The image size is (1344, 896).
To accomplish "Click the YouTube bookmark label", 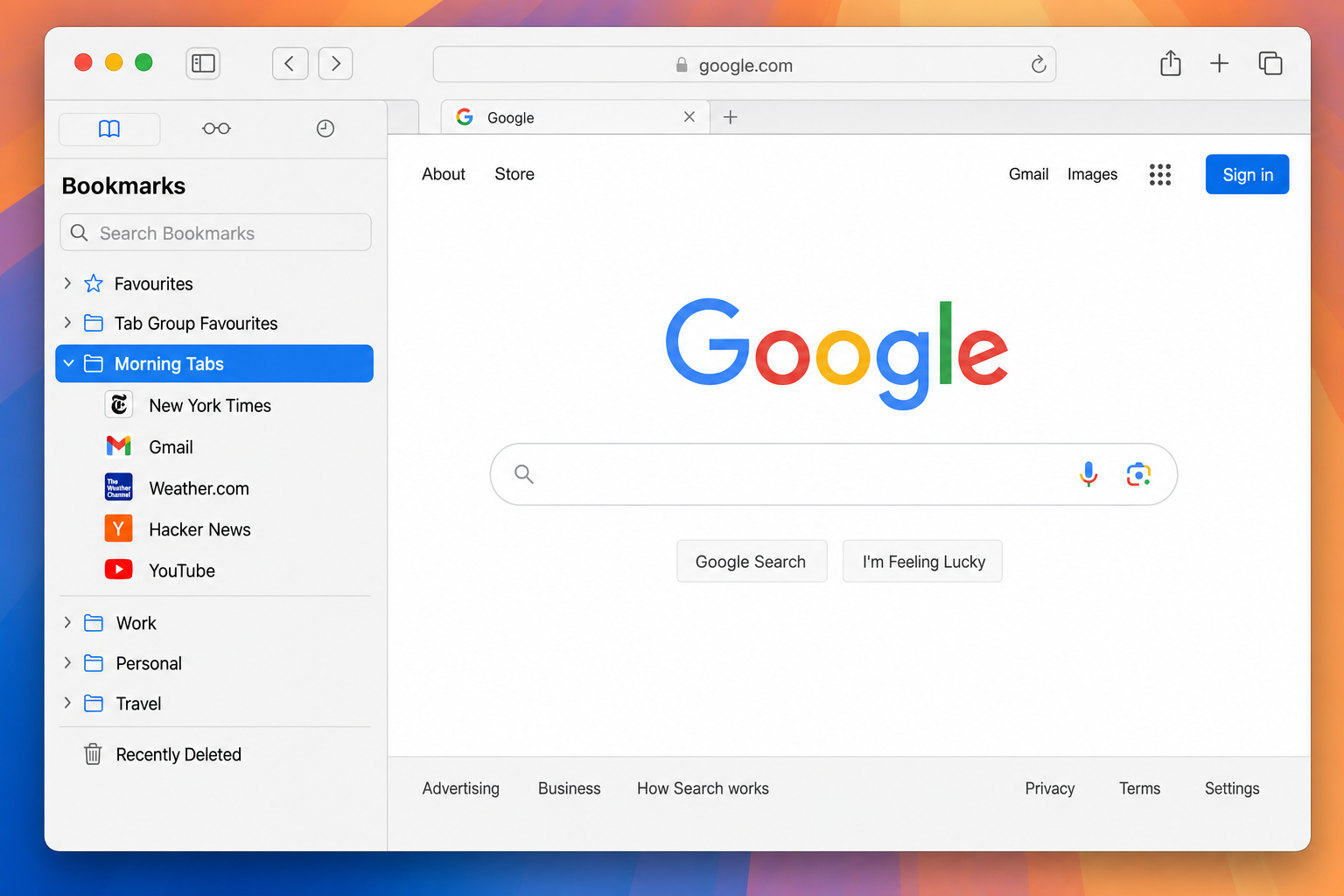I will (x=182, y=571).
